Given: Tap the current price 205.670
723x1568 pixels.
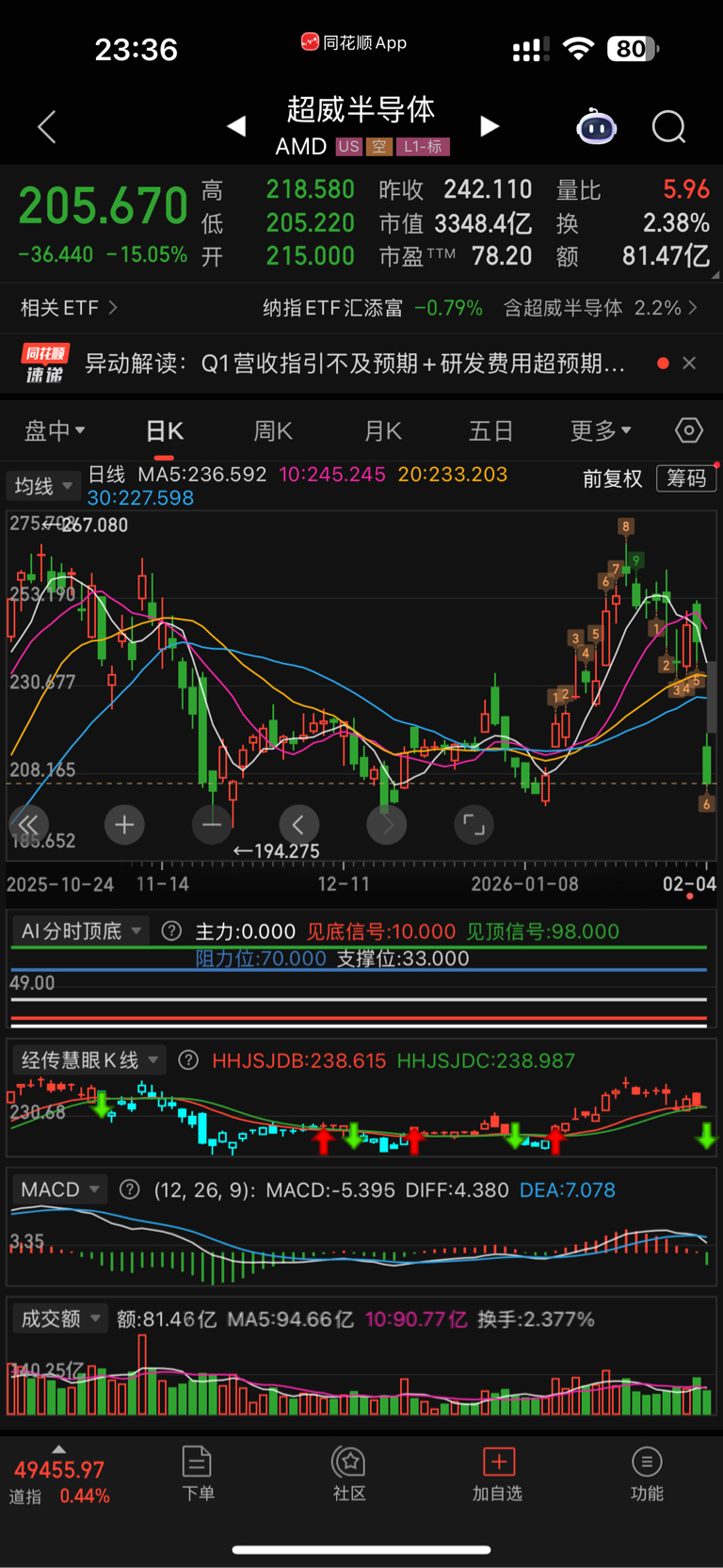Looking at the screenshot, I should click(104, 205).
